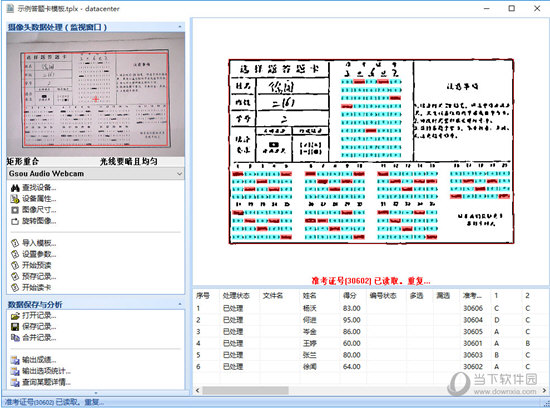Click the horizontal scrollbar thumb below table
The image size is (550, 408).
point(245,390)
